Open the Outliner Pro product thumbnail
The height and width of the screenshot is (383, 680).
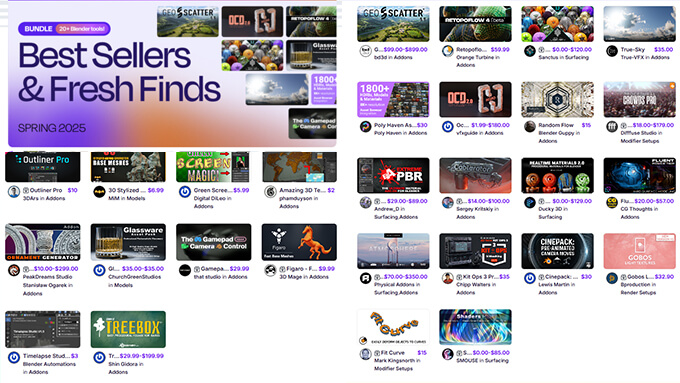click(x=42, y=167)
